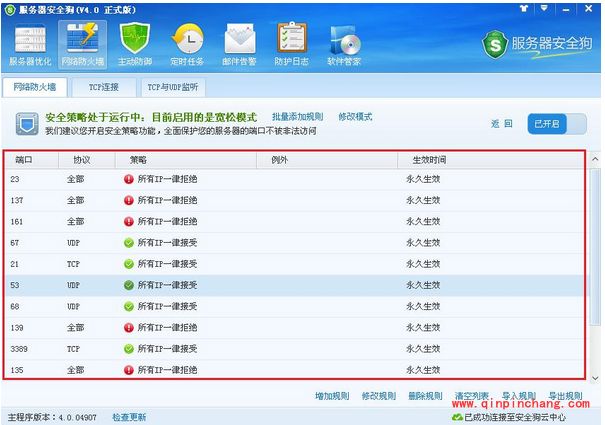Click the 服务器安全狗 logo at top right
The height and width of the screenshot is (425, 605).
point(537,44)
